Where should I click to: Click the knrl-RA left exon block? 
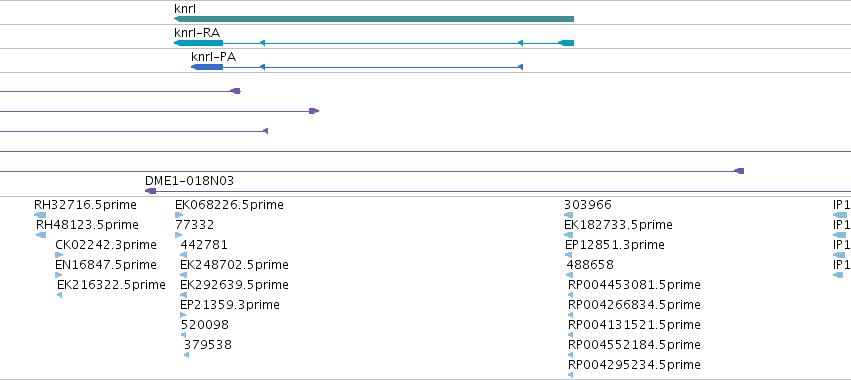(198, 43)
